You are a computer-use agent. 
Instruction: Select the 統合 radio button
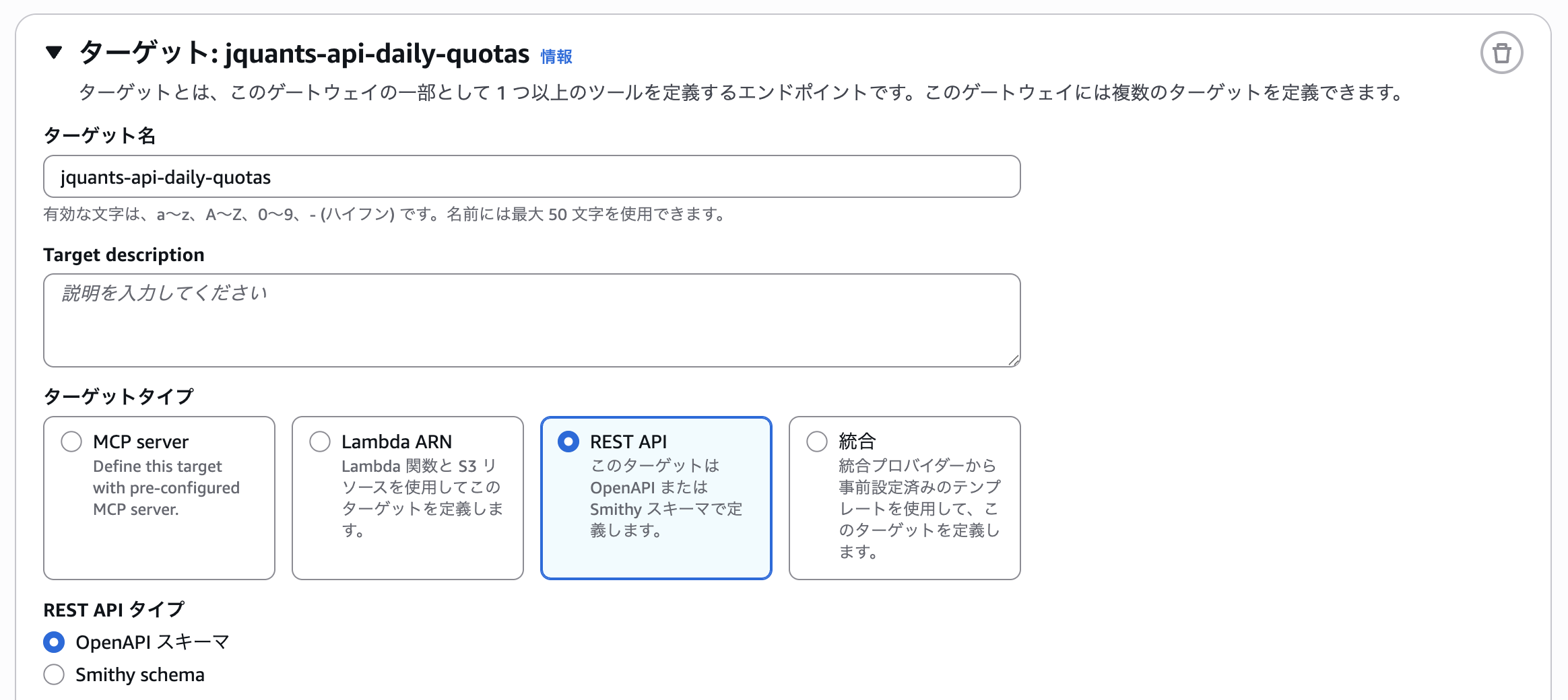pyautogui.click(x=816, y=442)
